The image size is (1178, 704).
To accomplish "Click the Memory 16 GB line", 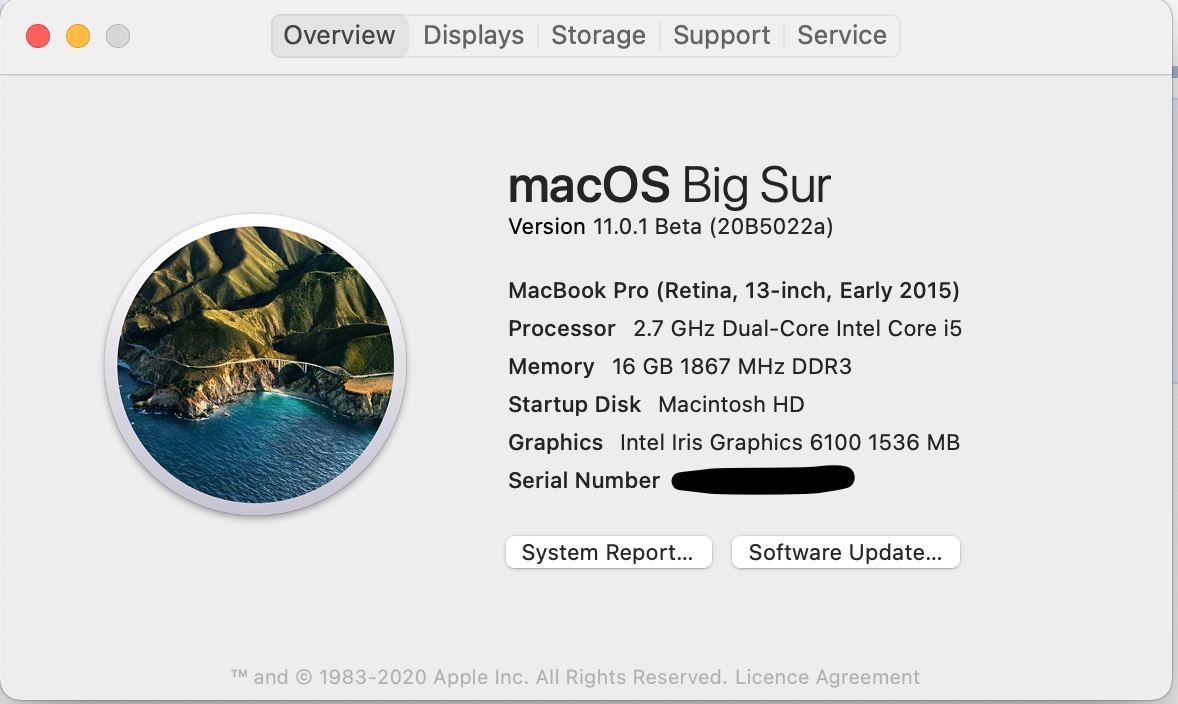I will (679, 367).
